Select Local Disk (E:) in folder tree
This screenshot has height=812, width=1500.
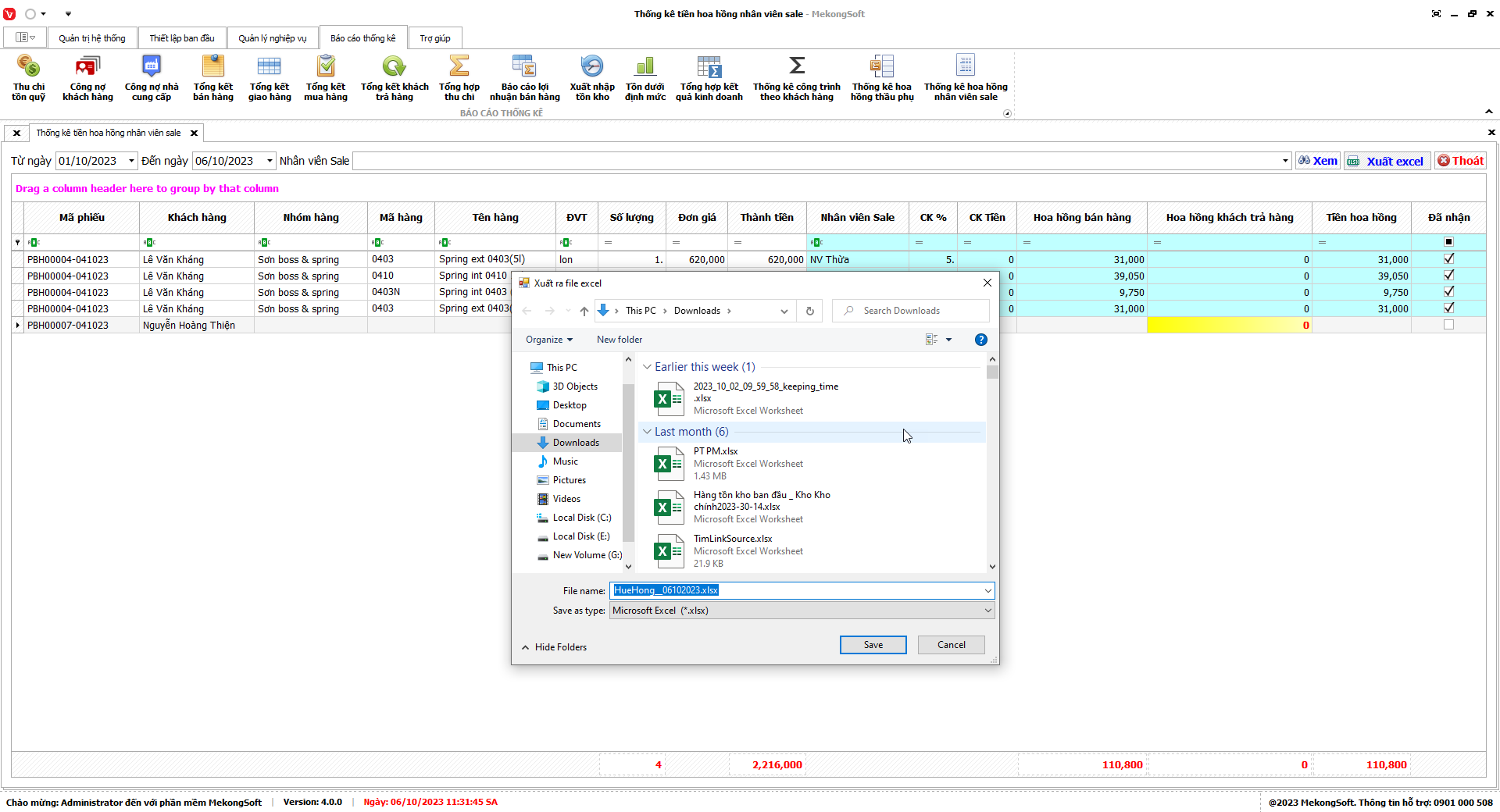click(581, 536)
